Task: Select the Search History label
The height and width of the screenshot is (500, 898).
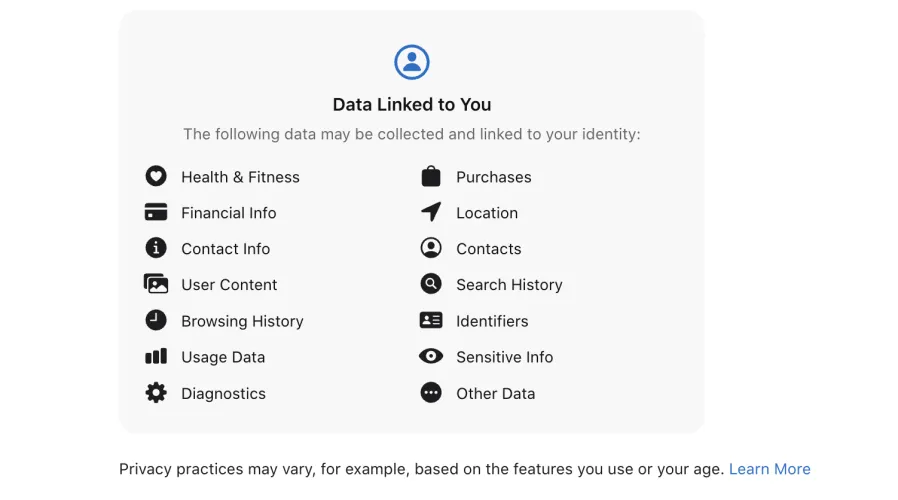Action: pyautogui.click(x=509, y=285)
